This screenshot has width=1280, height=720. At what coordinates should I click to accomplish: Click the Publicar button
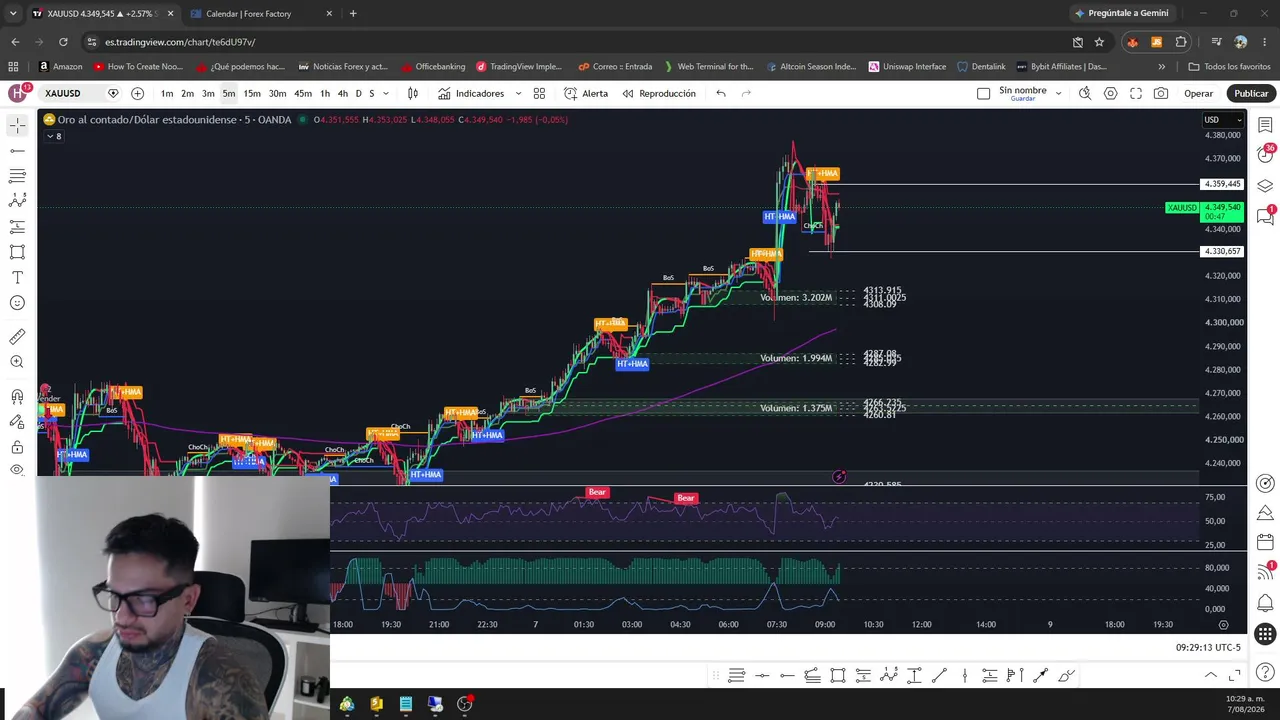click(x=1251, y=93)
